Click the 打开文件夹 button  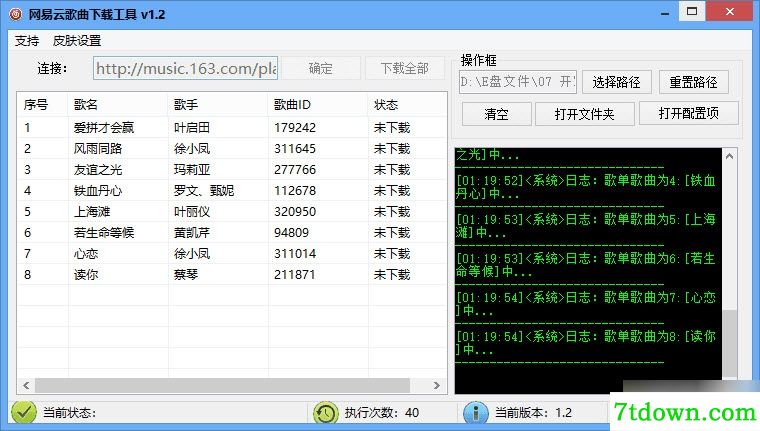click(585, 114)
